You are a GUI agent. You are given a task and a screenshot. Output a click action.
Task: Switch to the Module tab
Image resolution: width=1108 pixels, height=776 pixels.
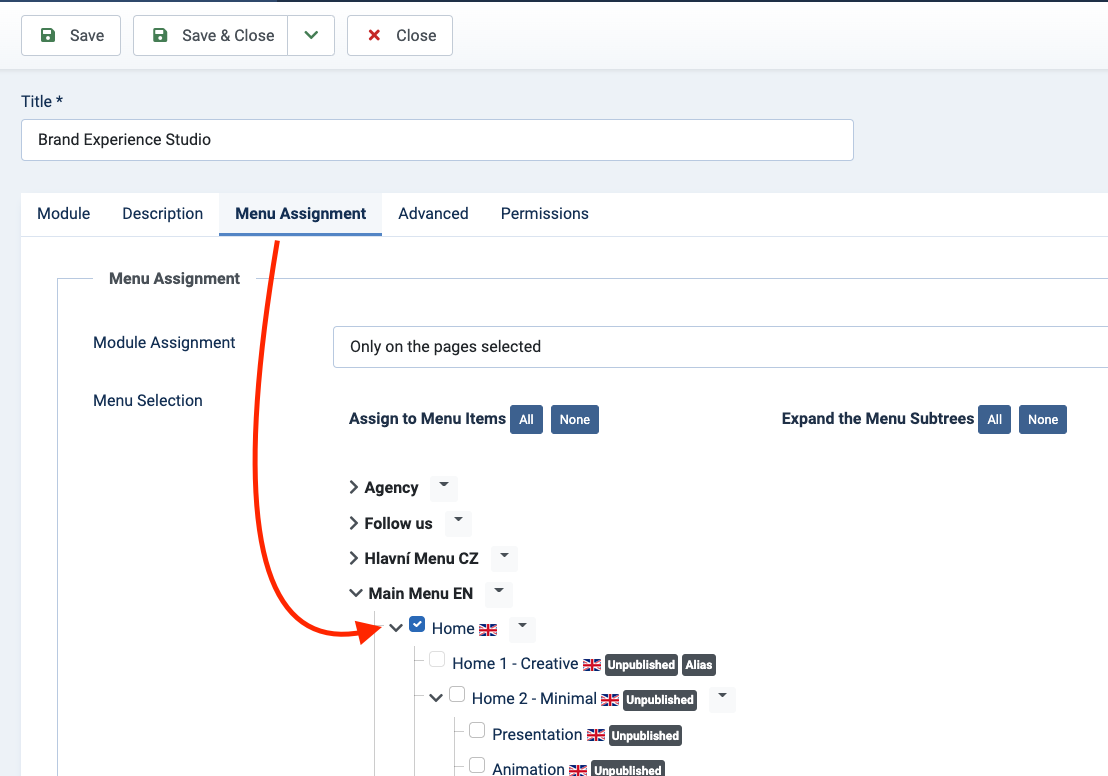coord(64,213)
